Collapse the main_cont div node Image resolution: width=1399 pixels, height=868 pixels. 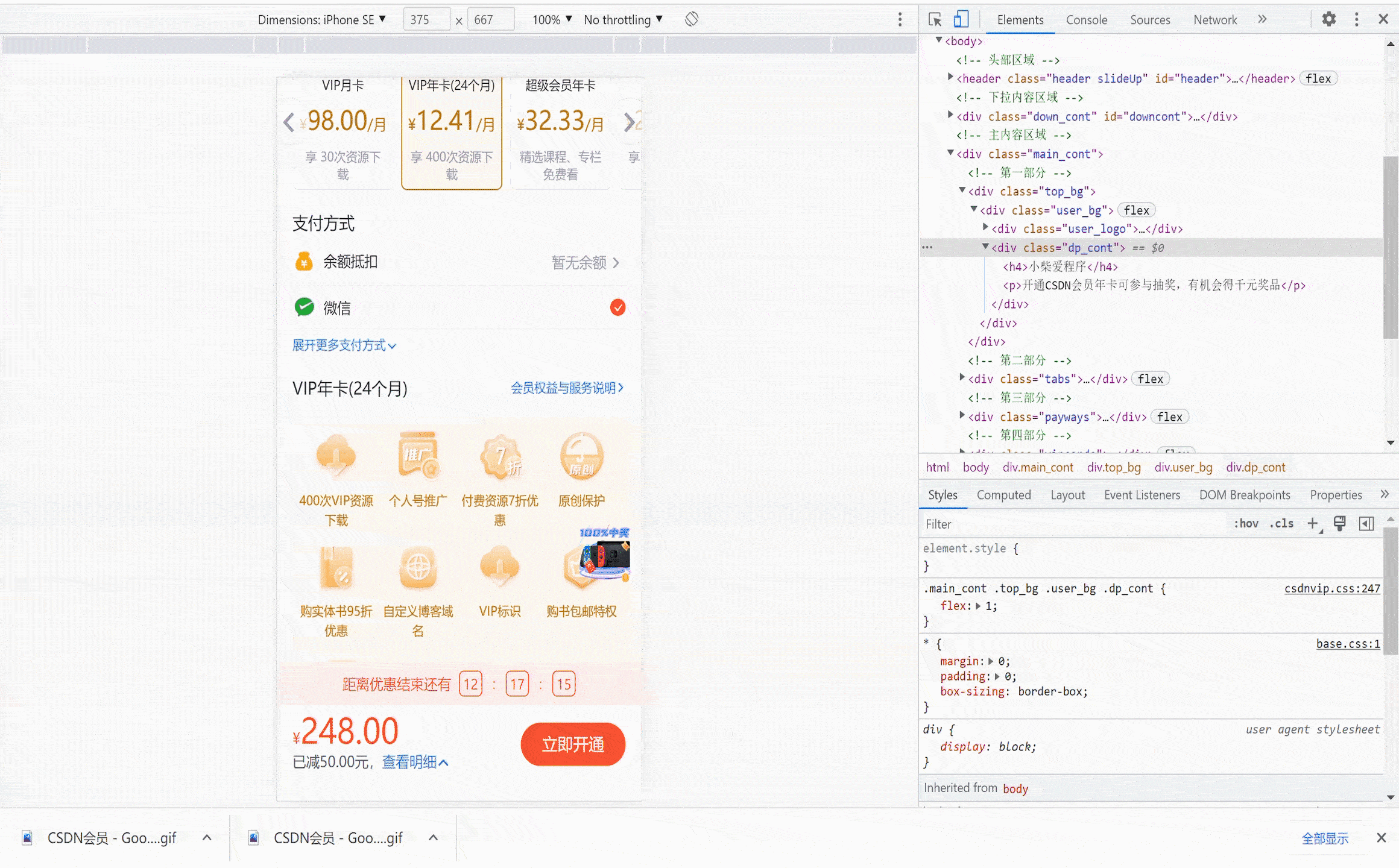point(950,153)
